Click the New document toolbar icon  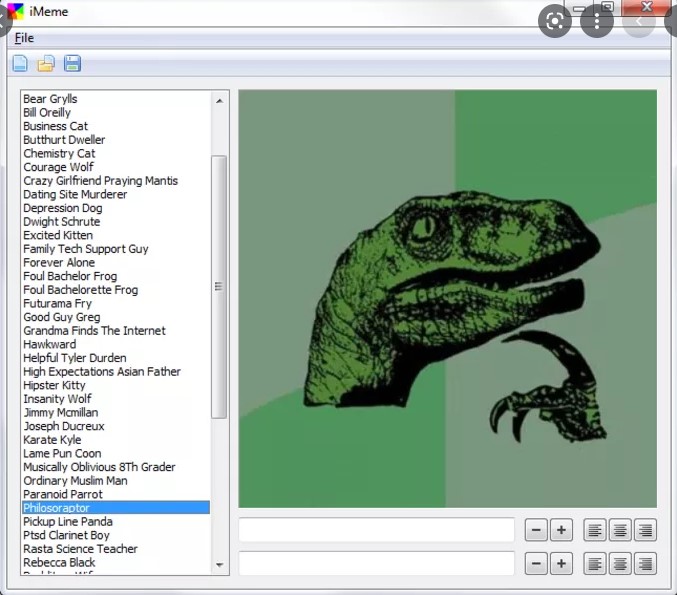click(20, 63)
